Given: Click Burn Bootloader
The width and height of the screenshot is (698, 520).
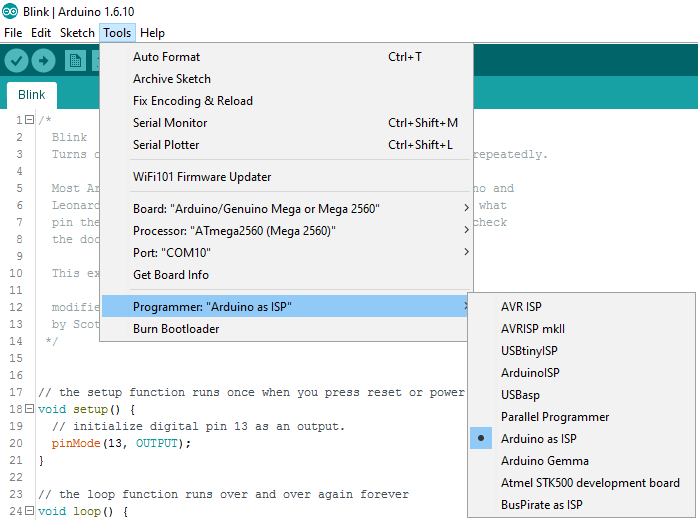Looking at the screenshot, I should coord(176,329).
